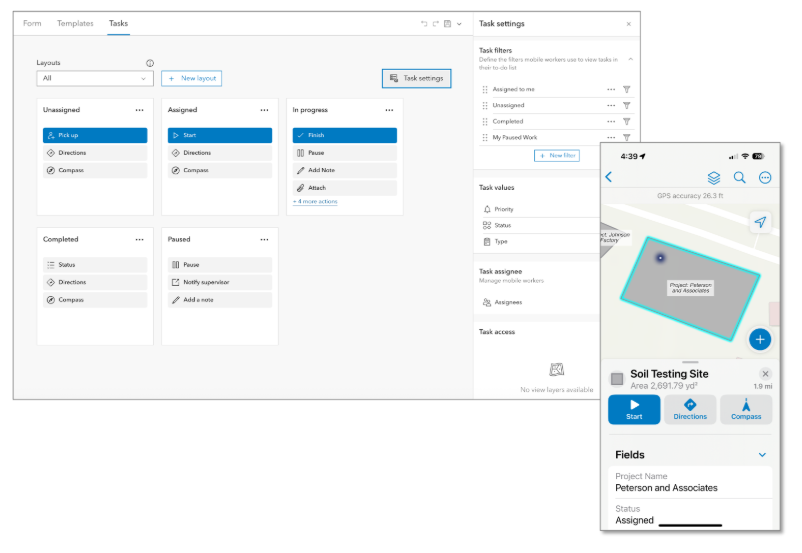Go back in the mobile app
802x553 pixels.
tap(609, 177)
